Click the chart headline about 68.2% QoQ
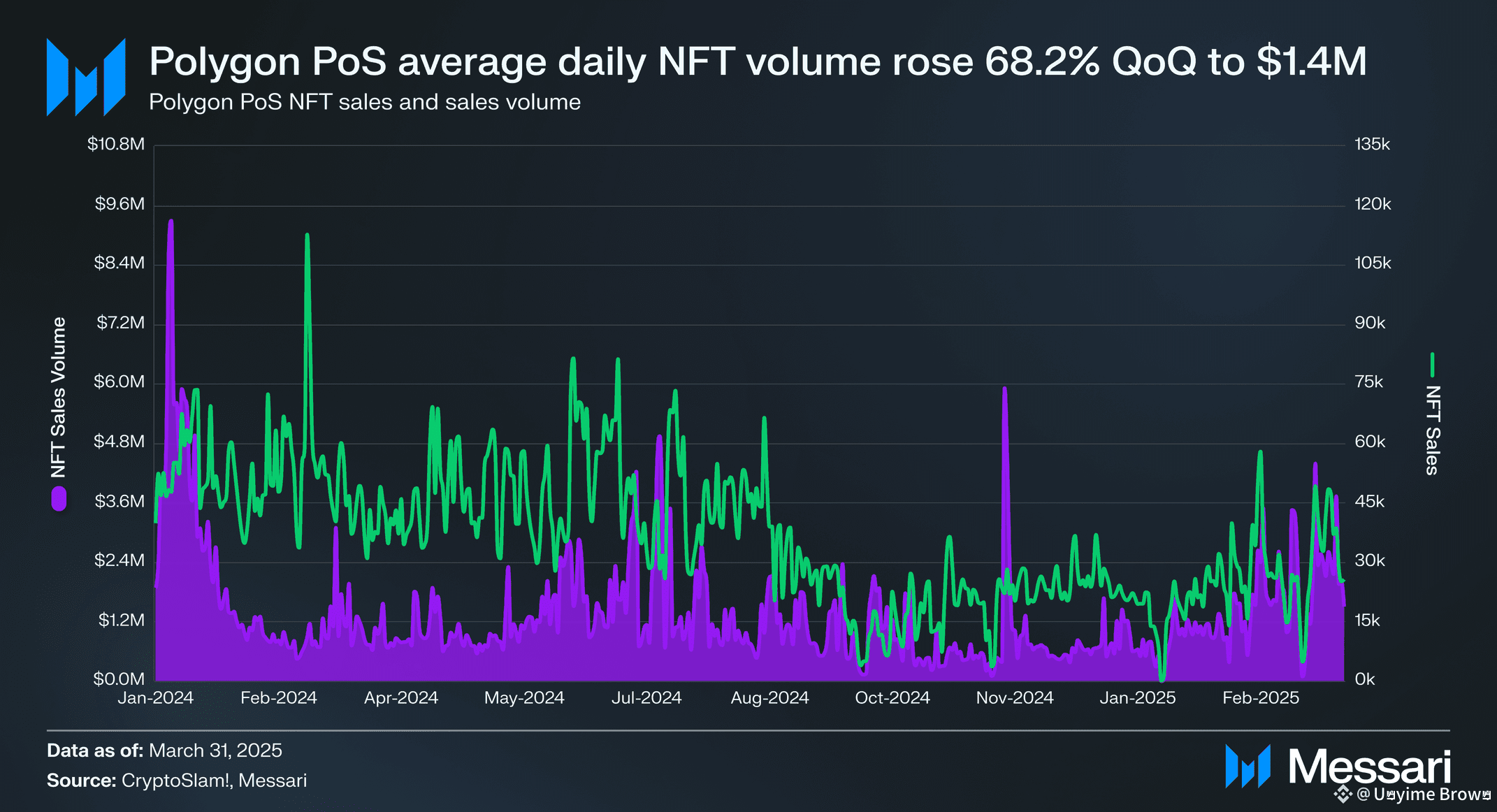The image size is (1497, 812). coord(757,61)
